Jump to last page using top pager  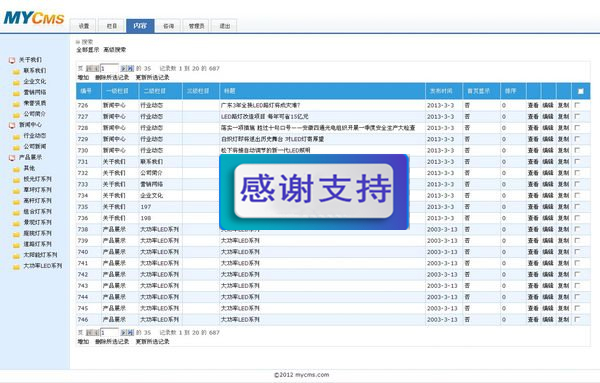130,68
